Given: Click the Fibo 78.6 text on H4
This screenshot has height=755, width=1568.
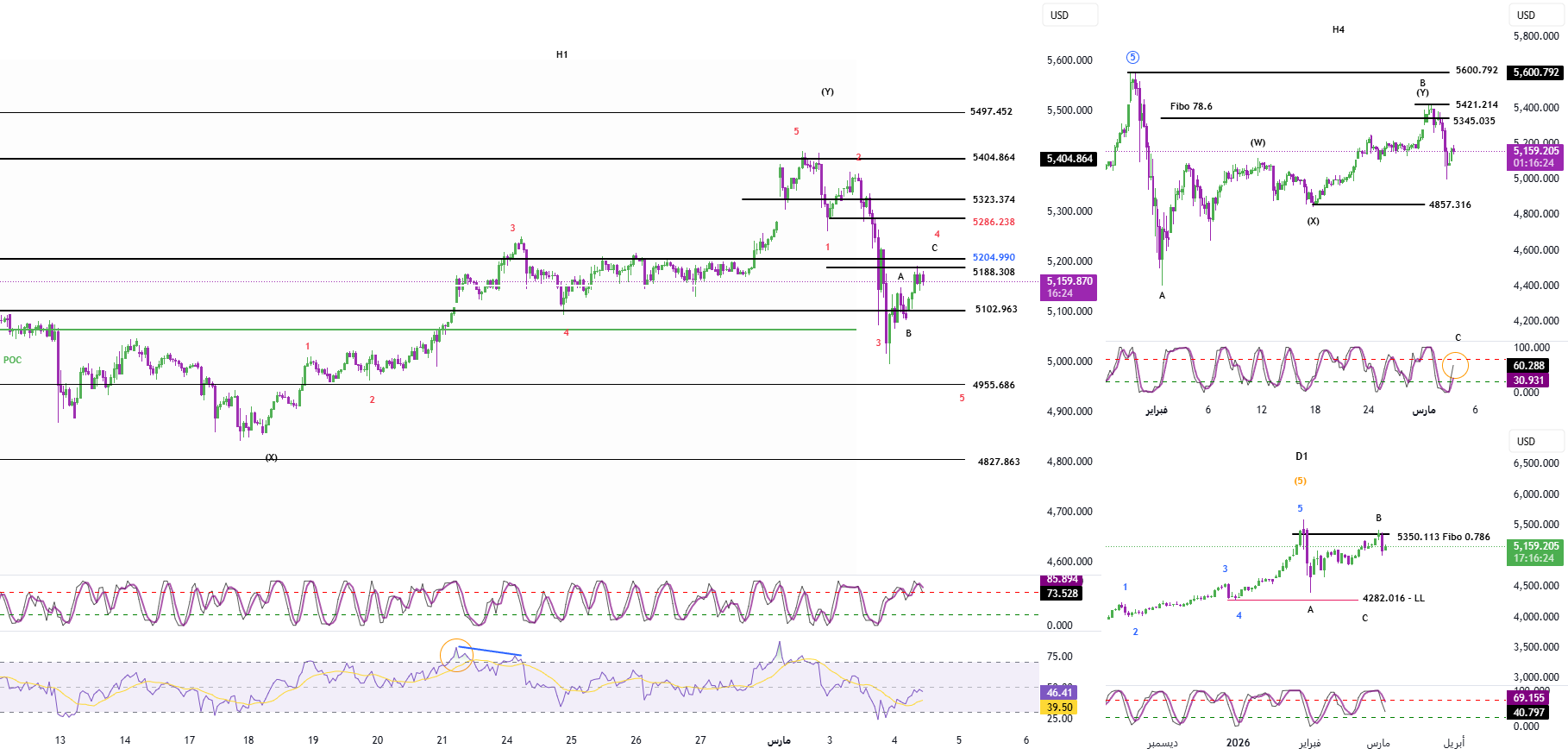Looking at the screenshot, I should [1191, 106].
